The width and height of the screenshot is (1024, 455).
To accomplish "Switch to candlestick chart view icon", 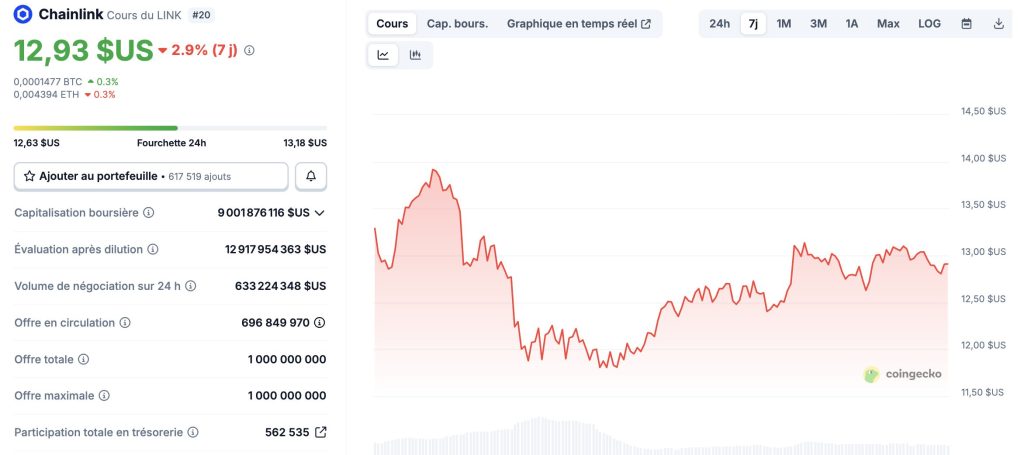I will (x=415, y=55).
